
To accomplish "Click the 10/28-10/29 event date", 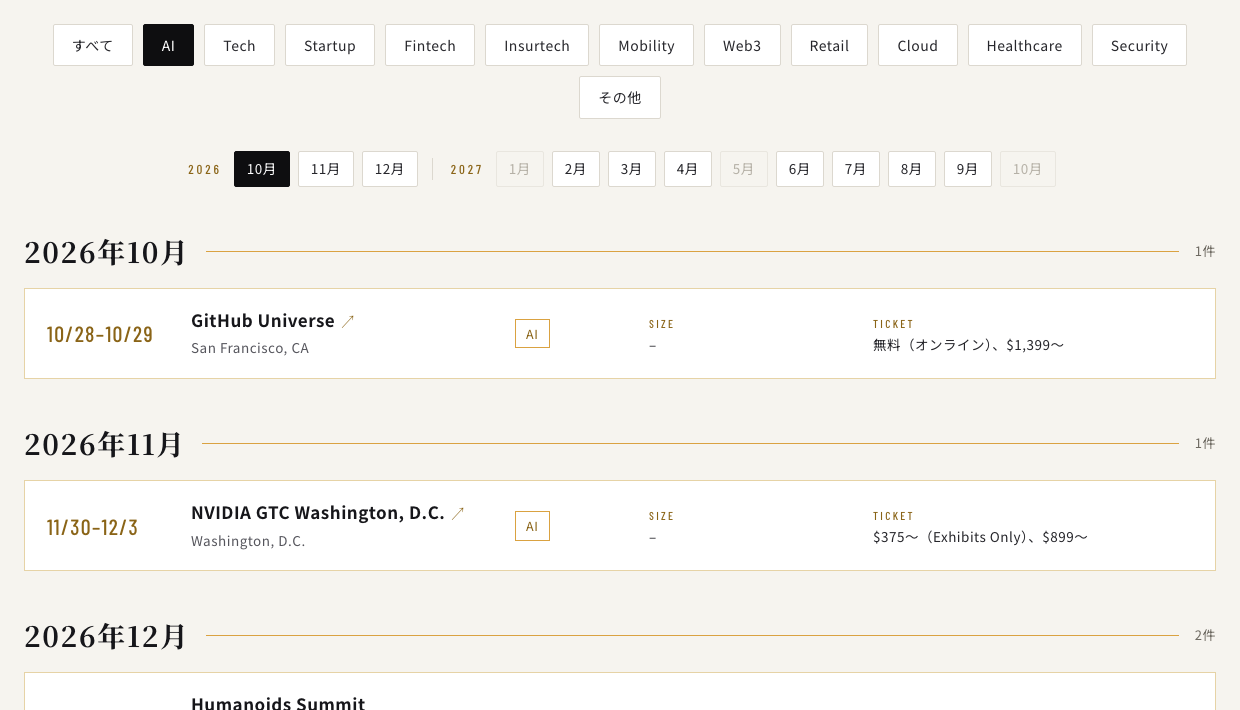I will (x=100, y=334).
